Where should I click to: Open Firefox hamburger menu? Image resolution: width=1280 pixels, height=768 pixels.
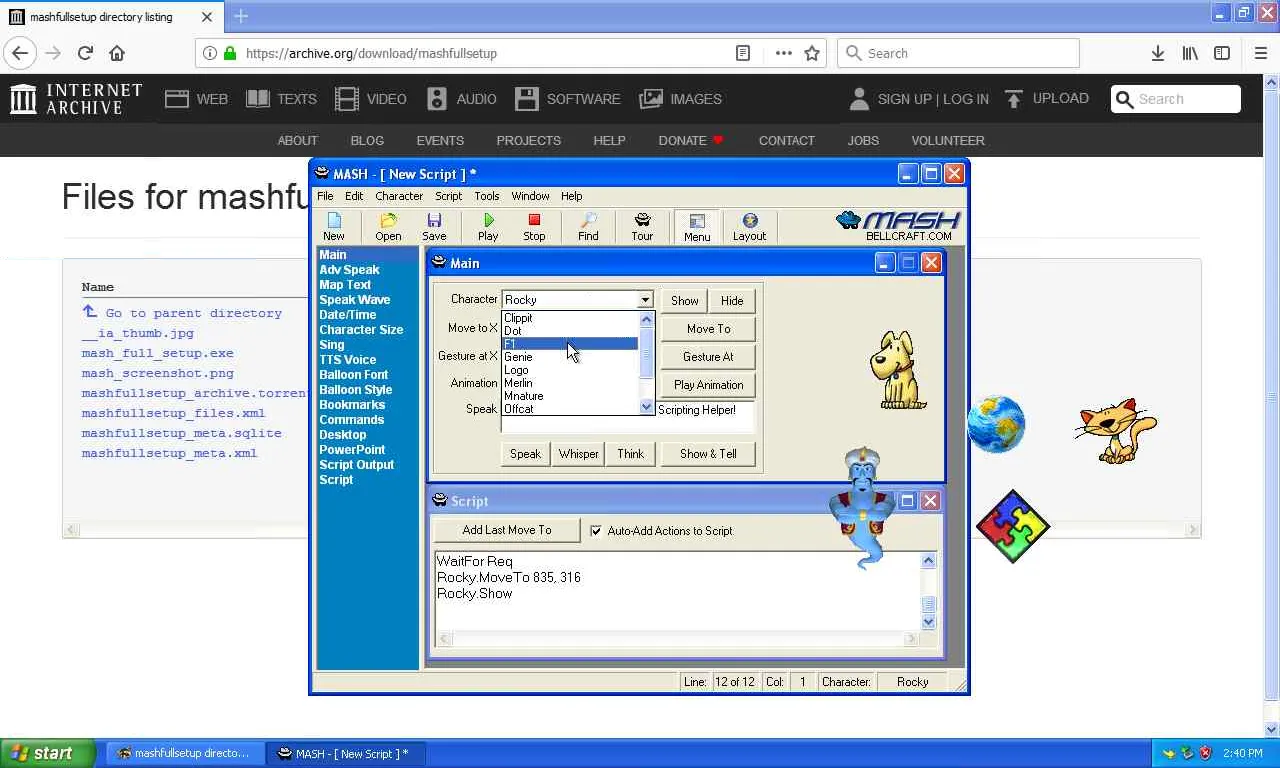(x=1260, y=53)
